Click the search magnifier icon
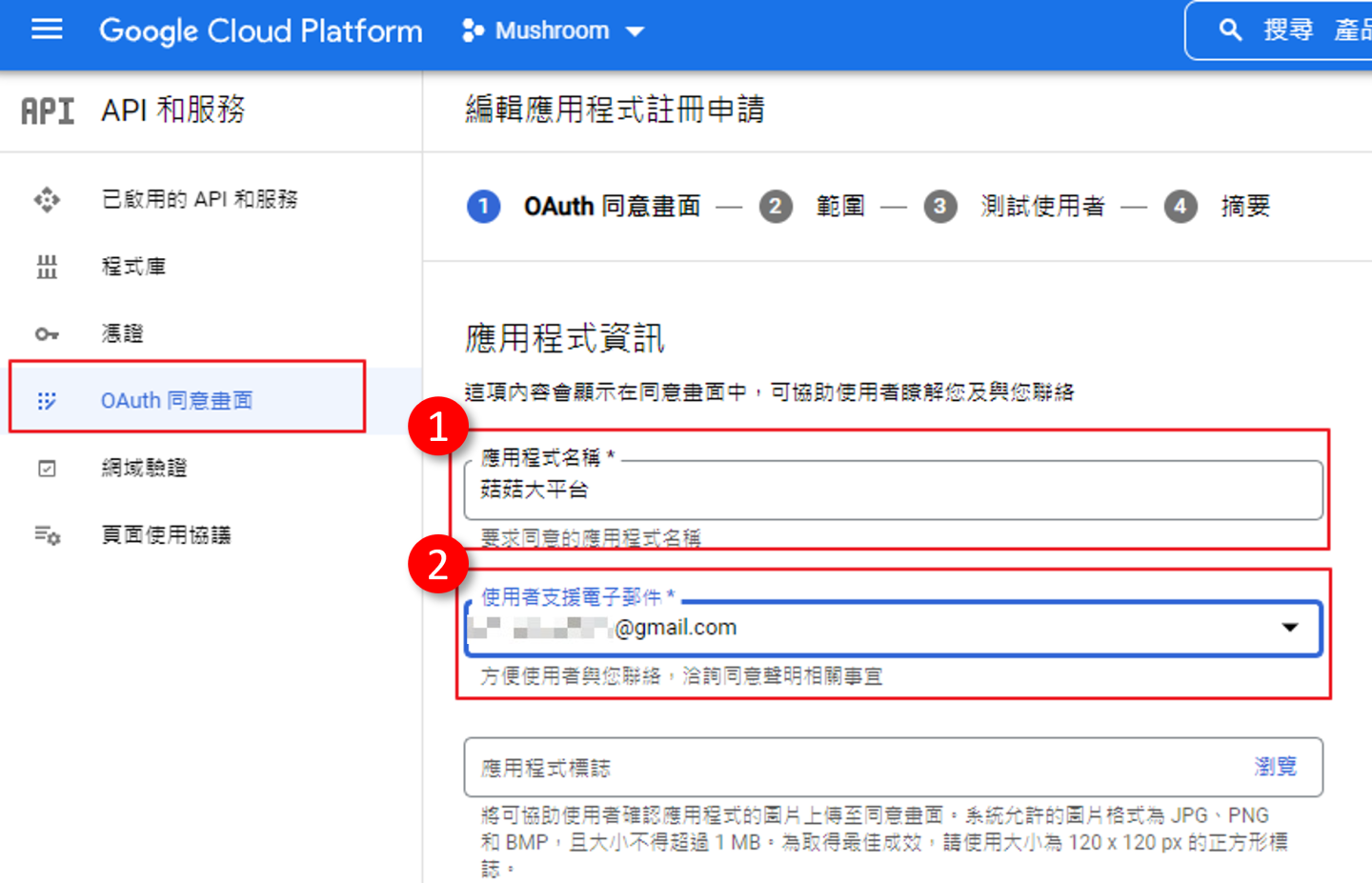This screenshot has width=1372, height=883. [1230, 30]
